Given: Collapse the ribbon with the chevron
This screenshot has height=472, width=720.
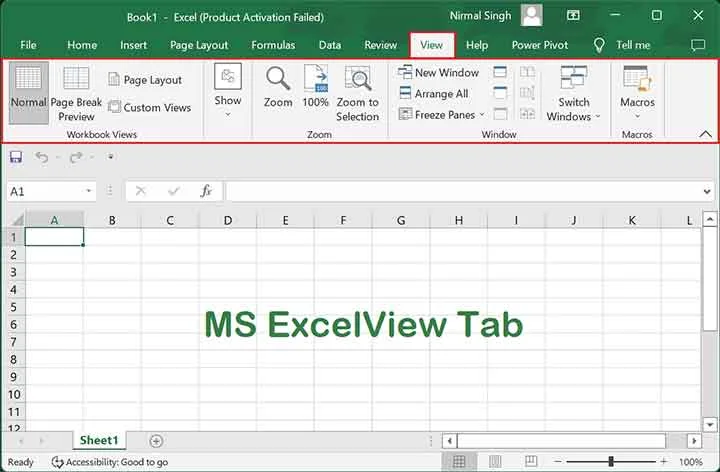Looking at the screenshot, I should tap(705, 134).
